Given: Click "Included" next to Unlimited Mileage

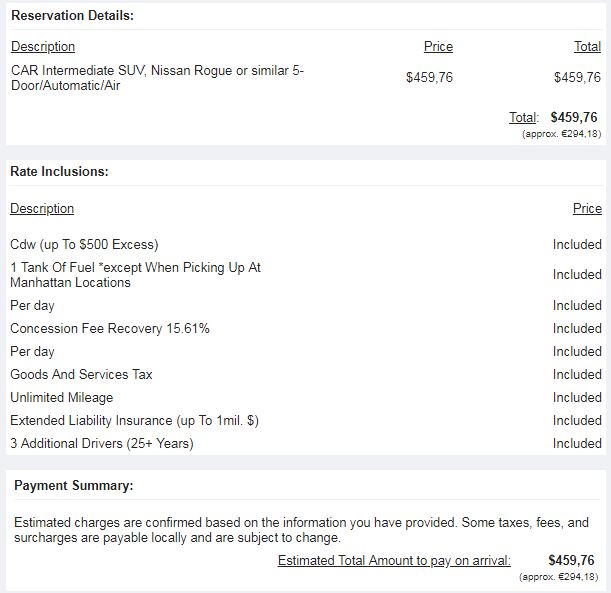Looking at the screenshot, I should (x=577, y=397).
